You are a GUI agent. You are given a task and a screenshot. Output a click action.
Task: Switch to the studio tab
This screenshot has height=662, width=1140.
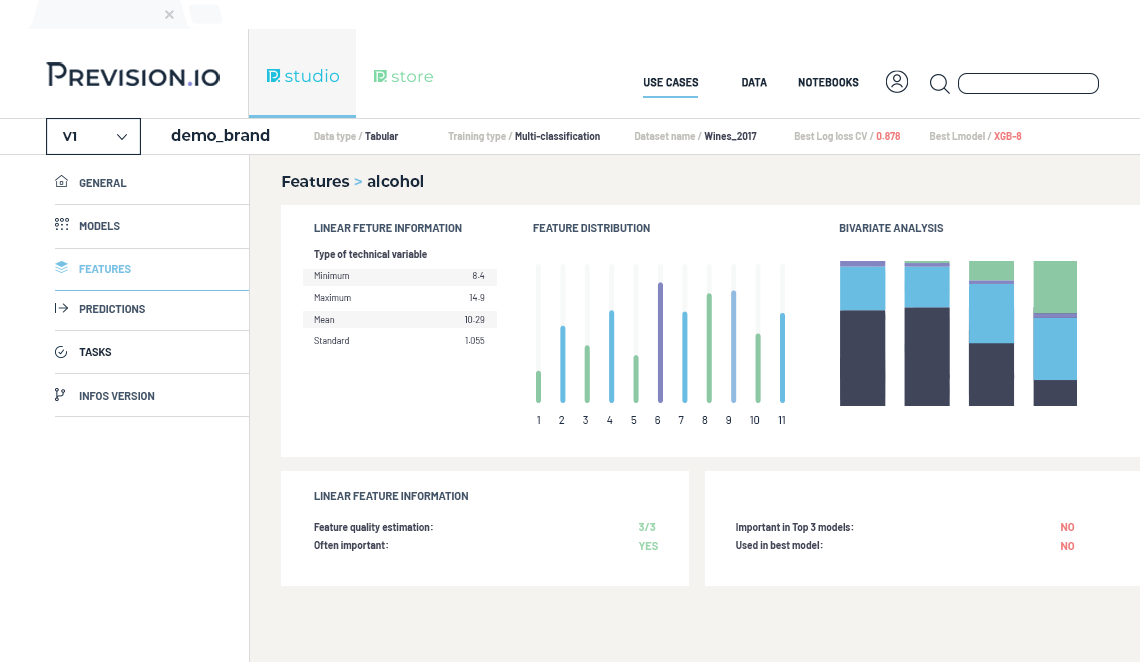click(x=302, y=76)
